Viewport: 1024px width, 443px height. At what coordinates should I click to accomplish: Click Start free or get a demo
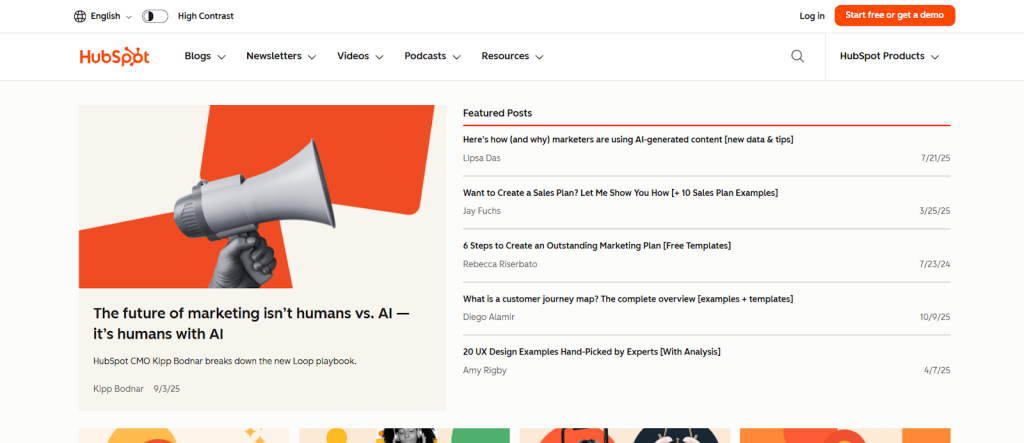pos(895,16)
